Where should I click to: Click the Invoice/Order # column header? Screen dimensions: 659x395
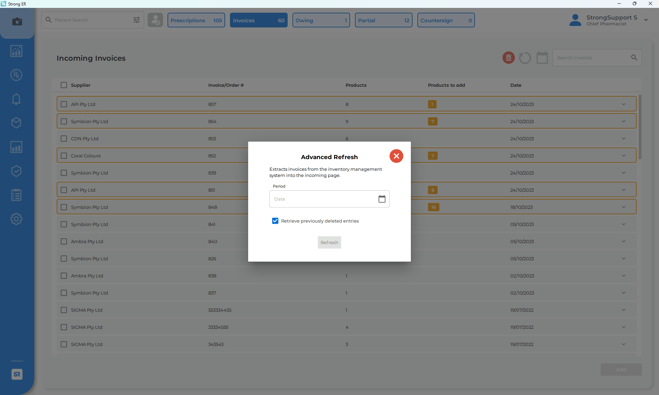tap(226, 85)
